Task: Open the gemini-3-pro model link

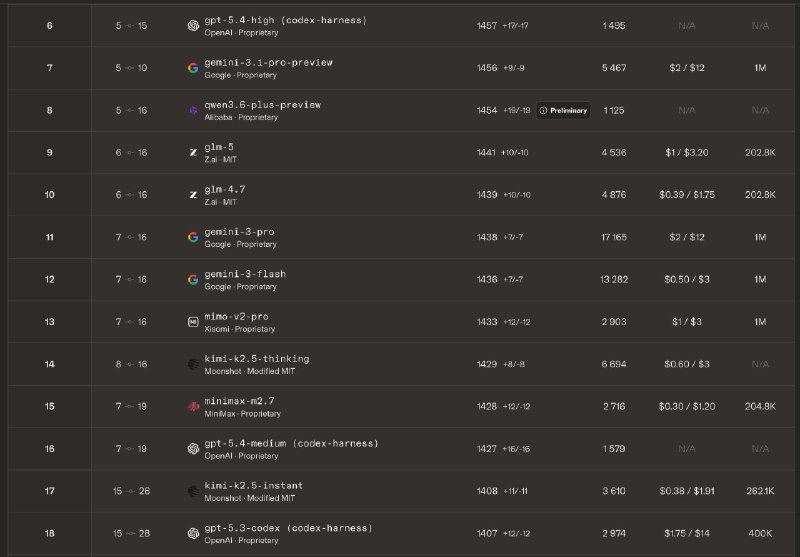Action: click(x=238, y=232)
